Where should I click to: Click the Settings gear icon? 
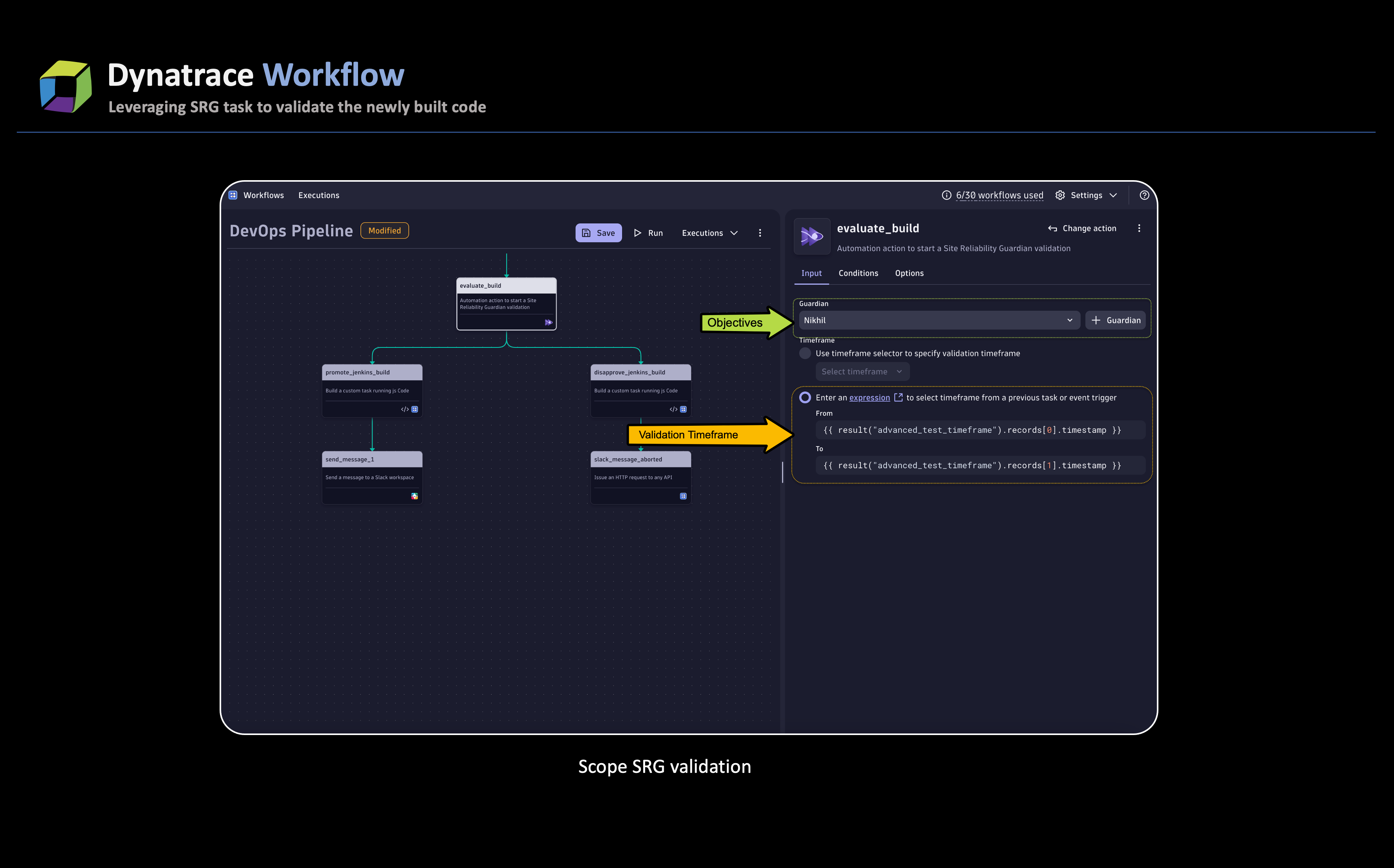click(1060, 195)
